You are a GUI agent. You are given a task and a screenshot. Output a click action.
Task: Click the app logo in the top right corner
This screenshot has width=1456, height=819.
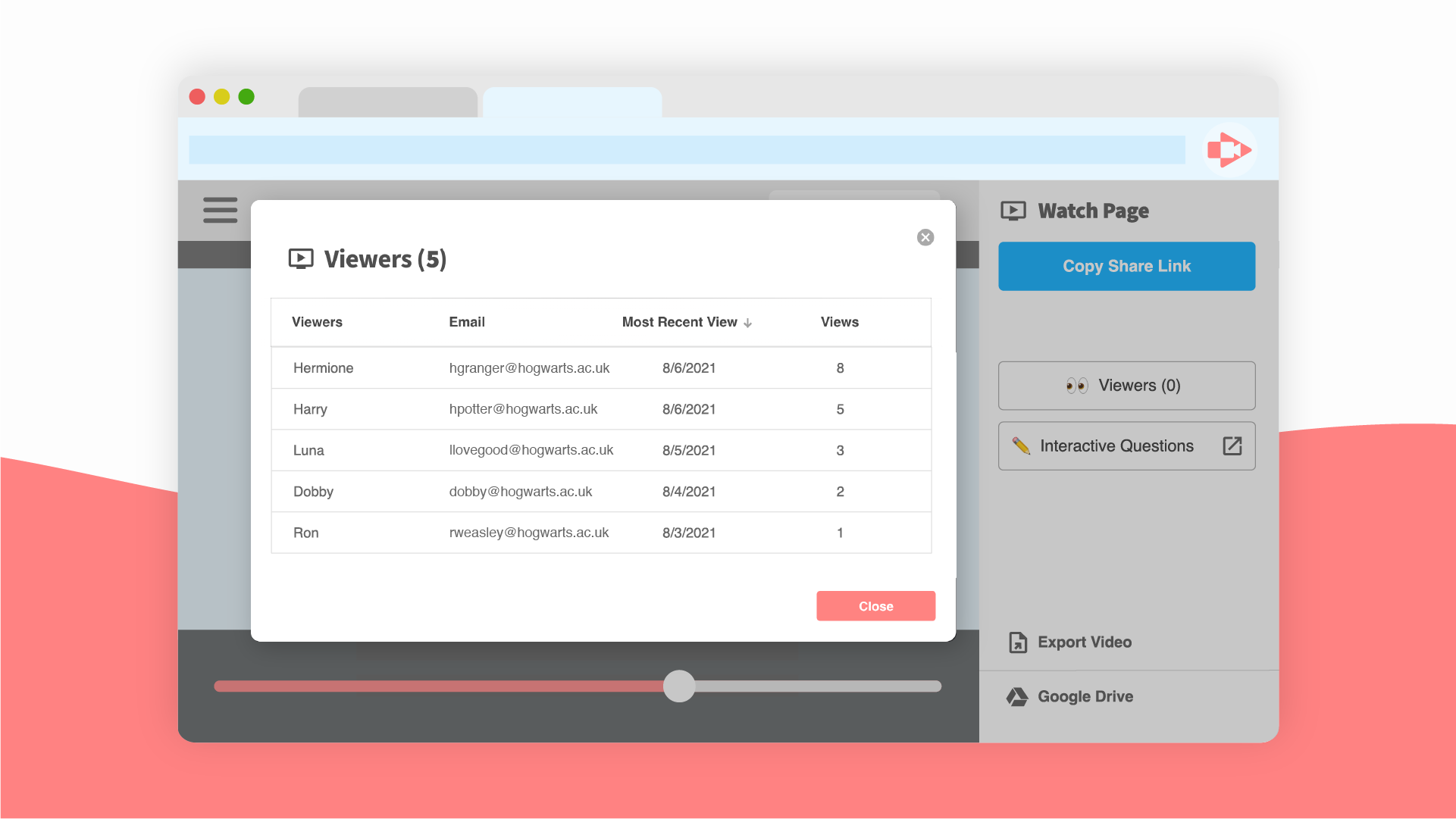[x=1229, y=149]
